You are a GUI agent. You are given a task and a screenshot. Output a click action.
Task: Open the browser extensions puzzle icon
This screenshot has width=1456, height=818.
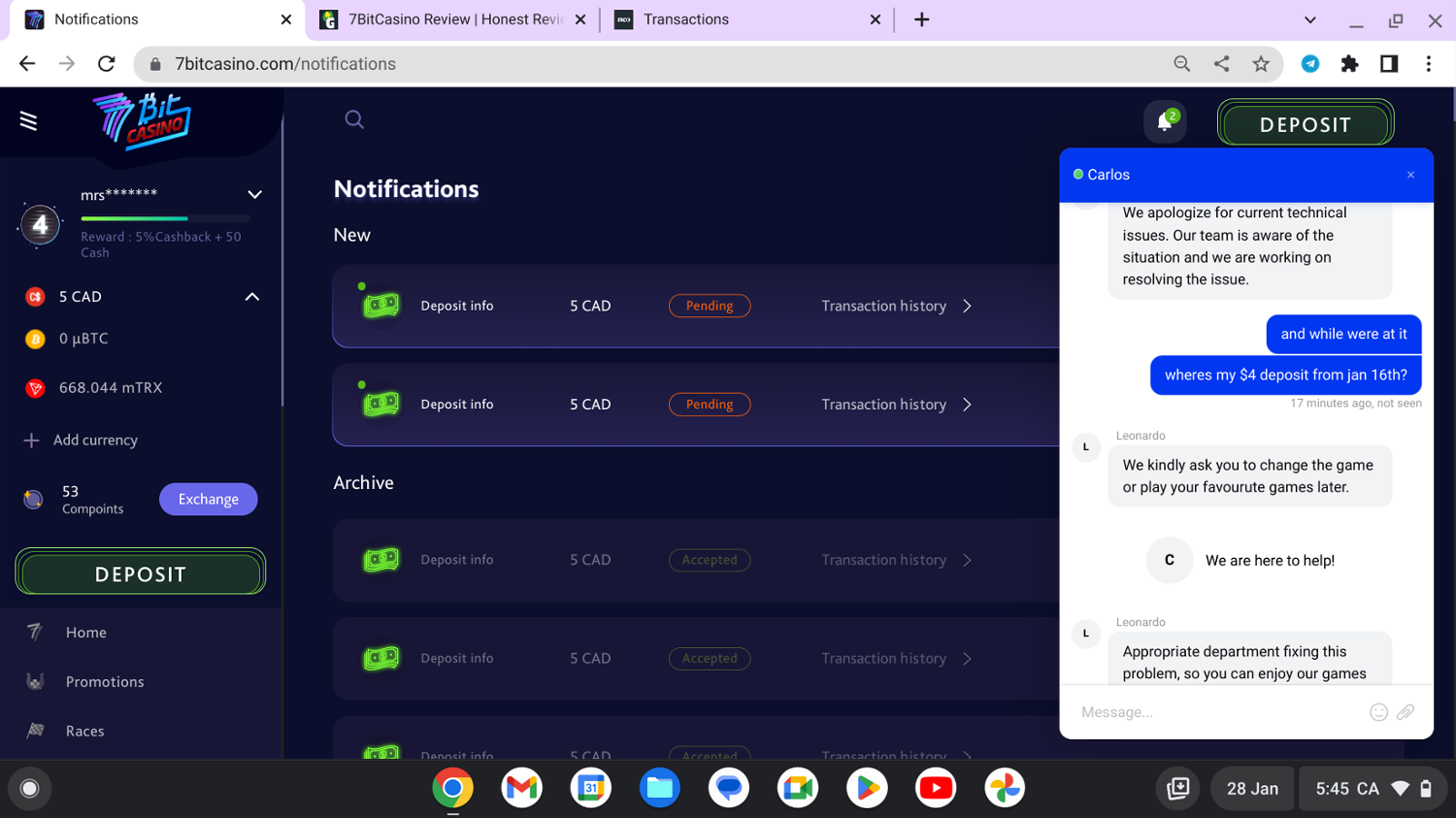(1349, 64)
